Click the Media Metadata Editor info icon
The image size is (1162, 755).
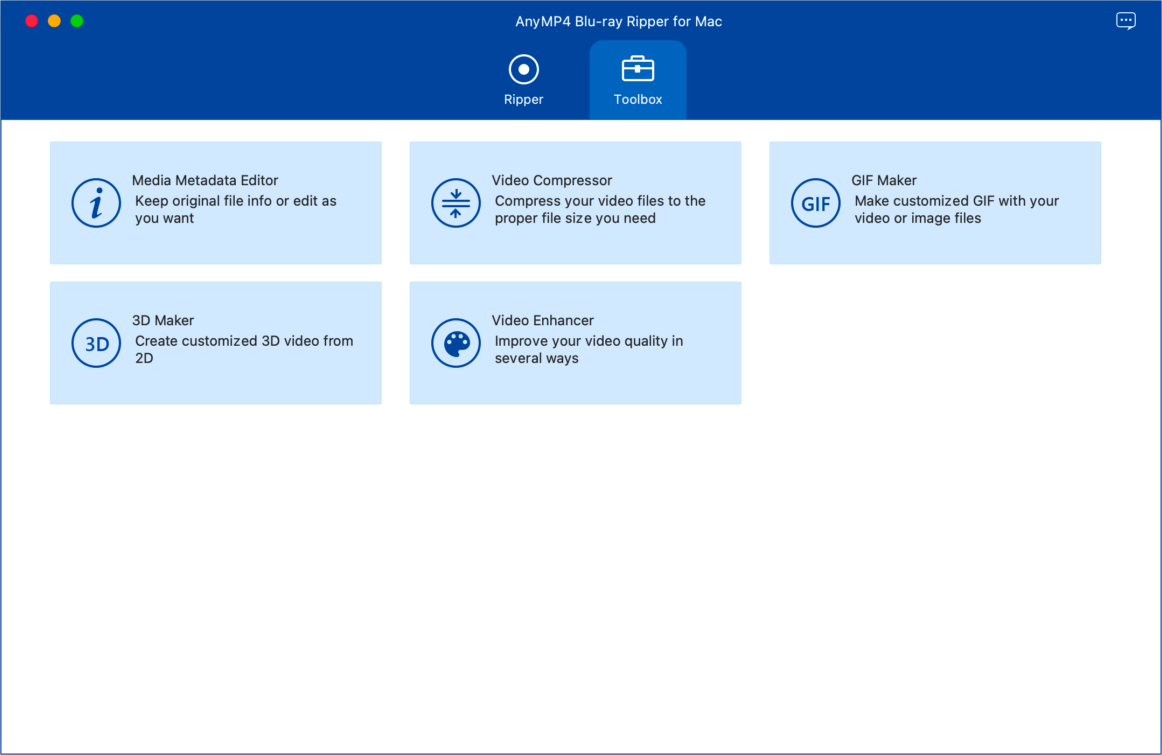point(96,203)
